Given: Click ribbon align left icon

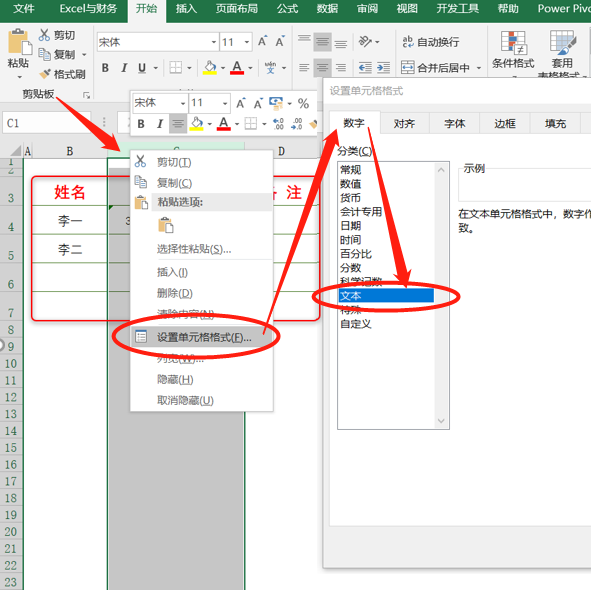Looking at the screenshot, I should [x=304, y=68].
